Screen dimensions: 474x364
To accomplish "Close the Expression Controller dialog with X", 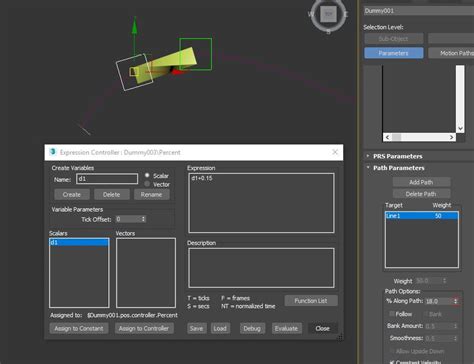I will pos(335,152).
